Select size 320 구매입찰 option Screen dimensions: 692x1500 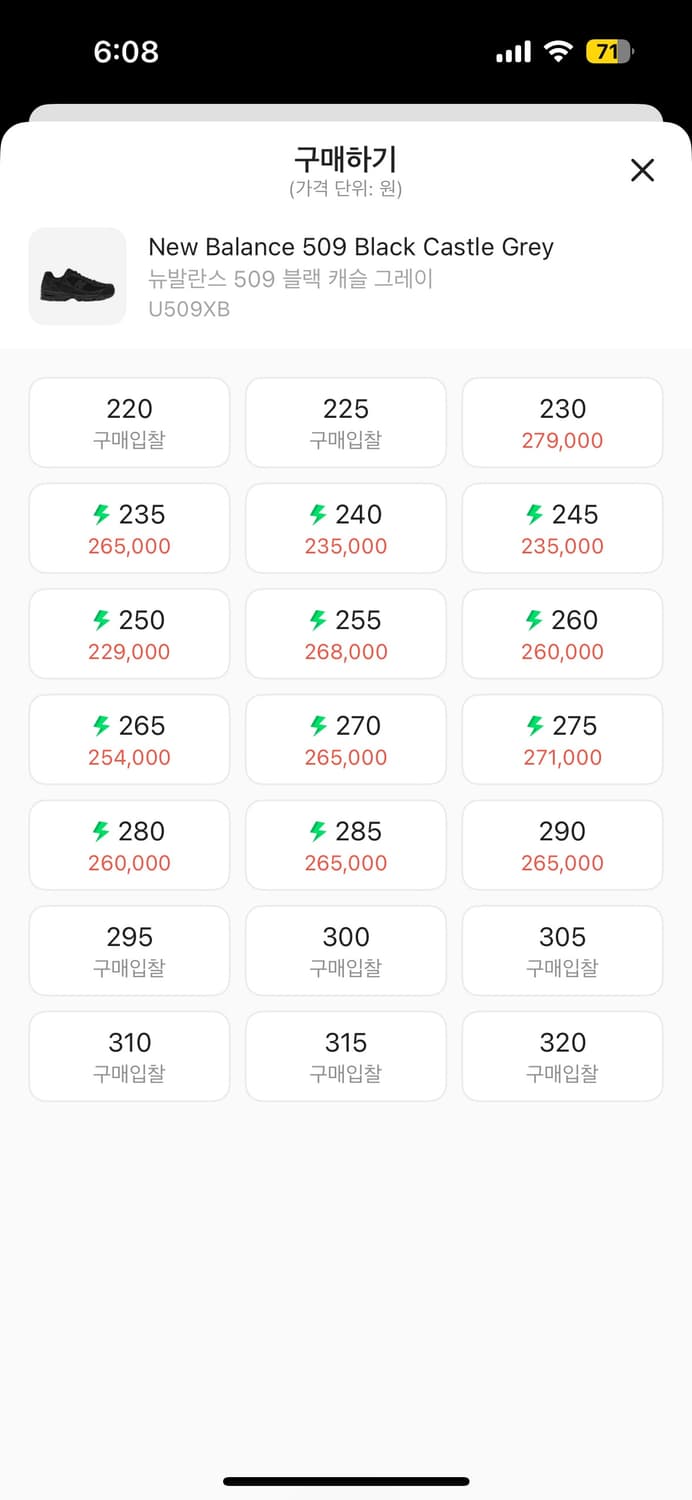[x=562, y=1057]
